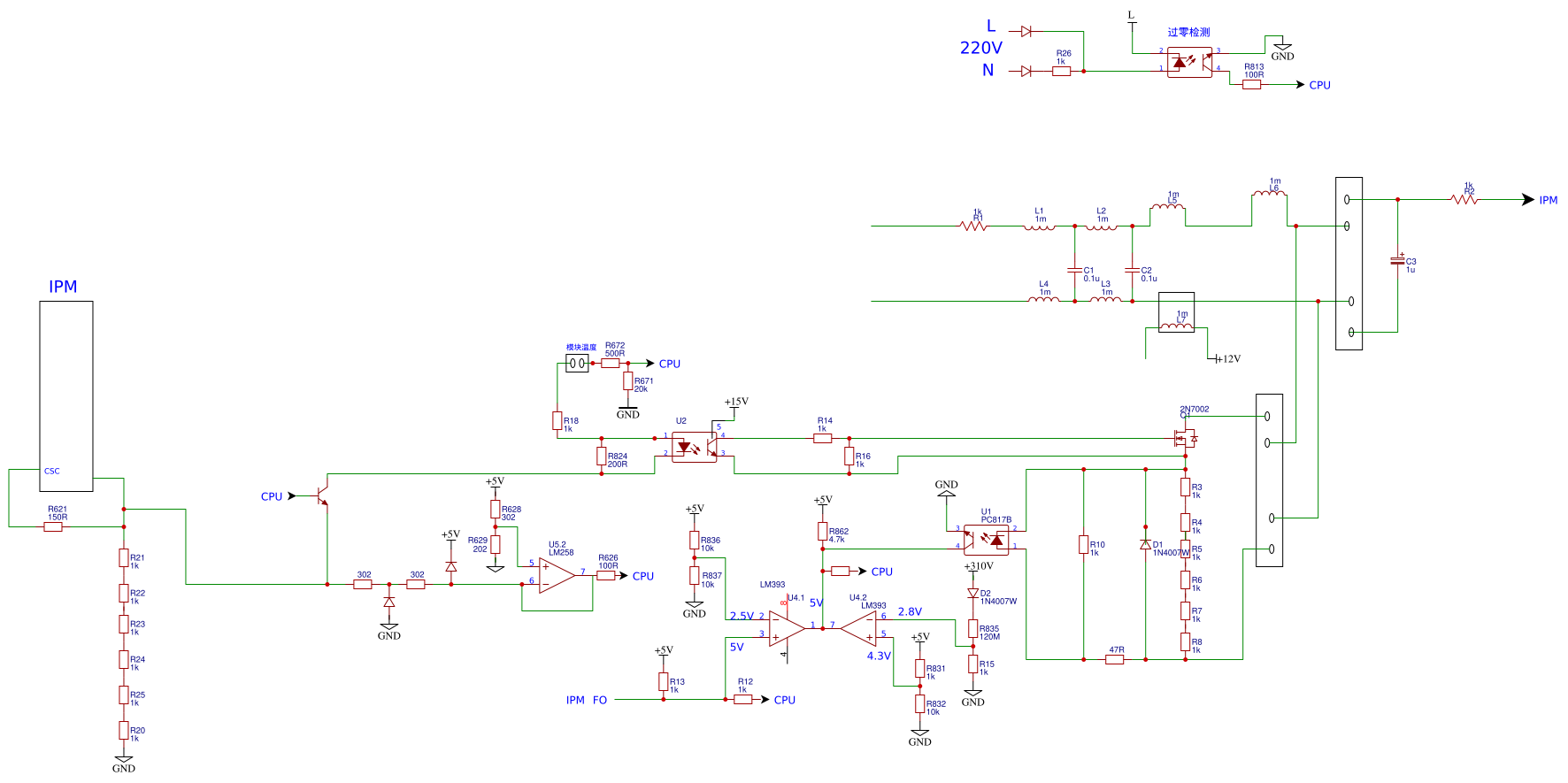1568x783 pixels.
Task: Click the C3 1u capacitor symbol
Action: pyautogui.click(x=1397, y=261)
